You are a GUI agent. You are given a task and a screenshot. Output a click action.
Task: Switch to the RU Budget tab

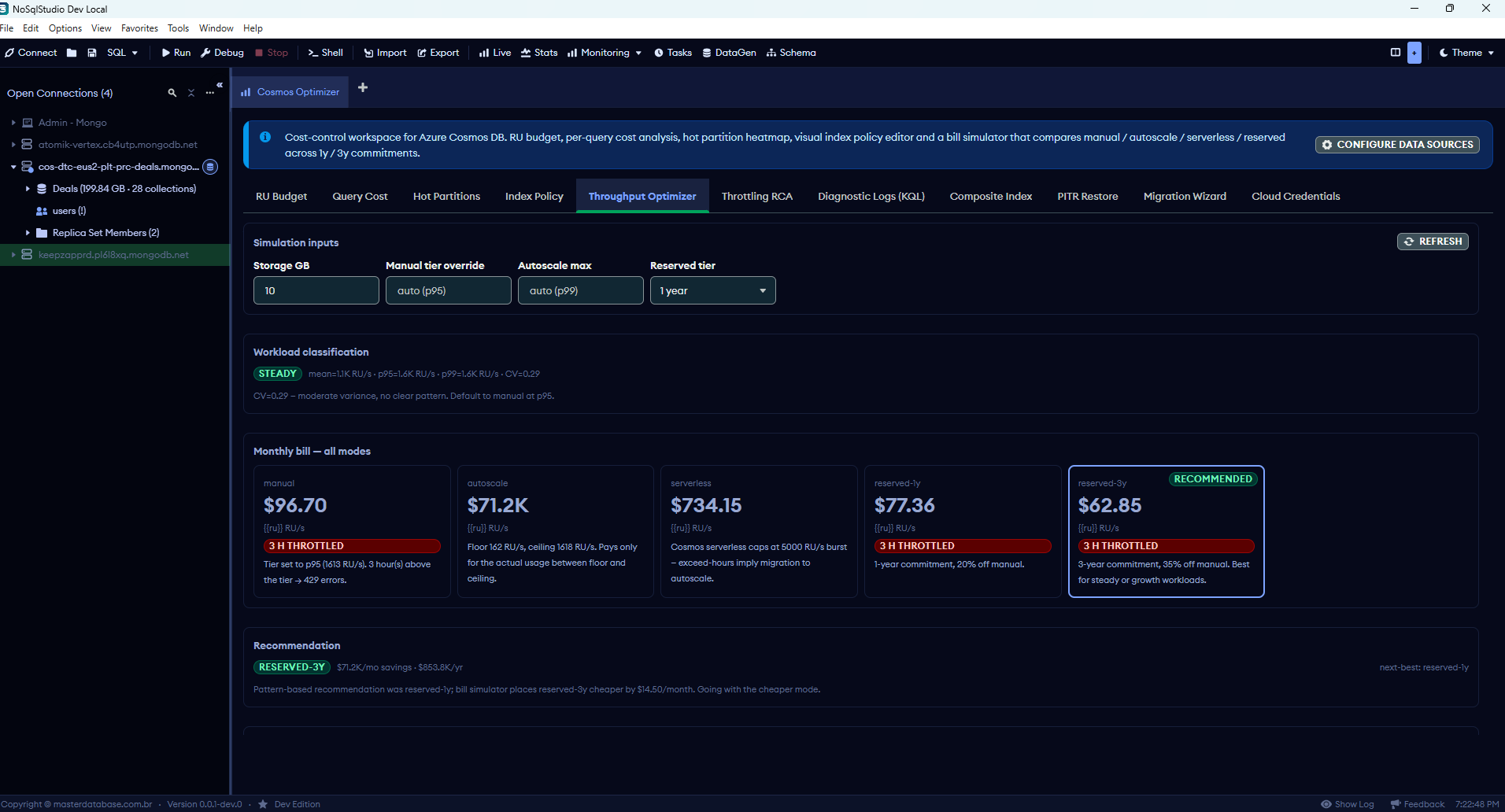tap(281, 196)
